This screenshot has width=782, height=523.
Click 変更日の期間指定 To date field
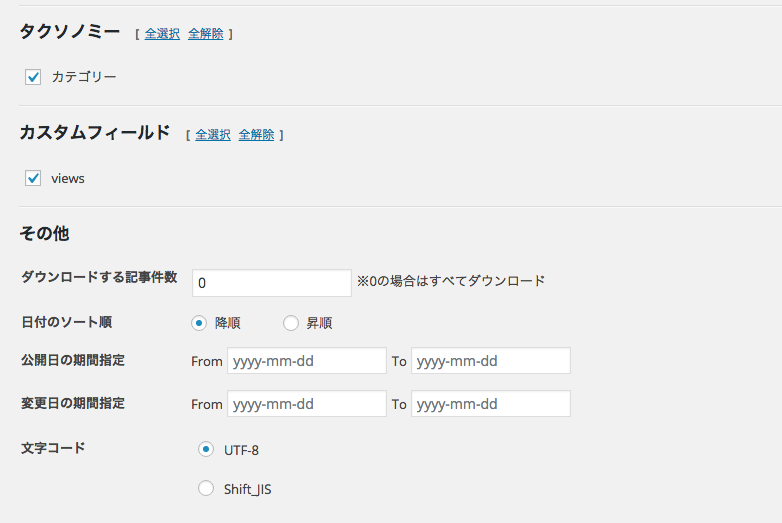[x=491, y=403]
